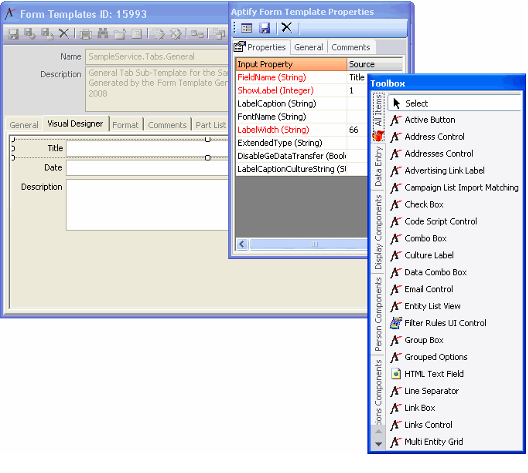Click scroll up arrow of toolbox tabs

pos(378,431)
